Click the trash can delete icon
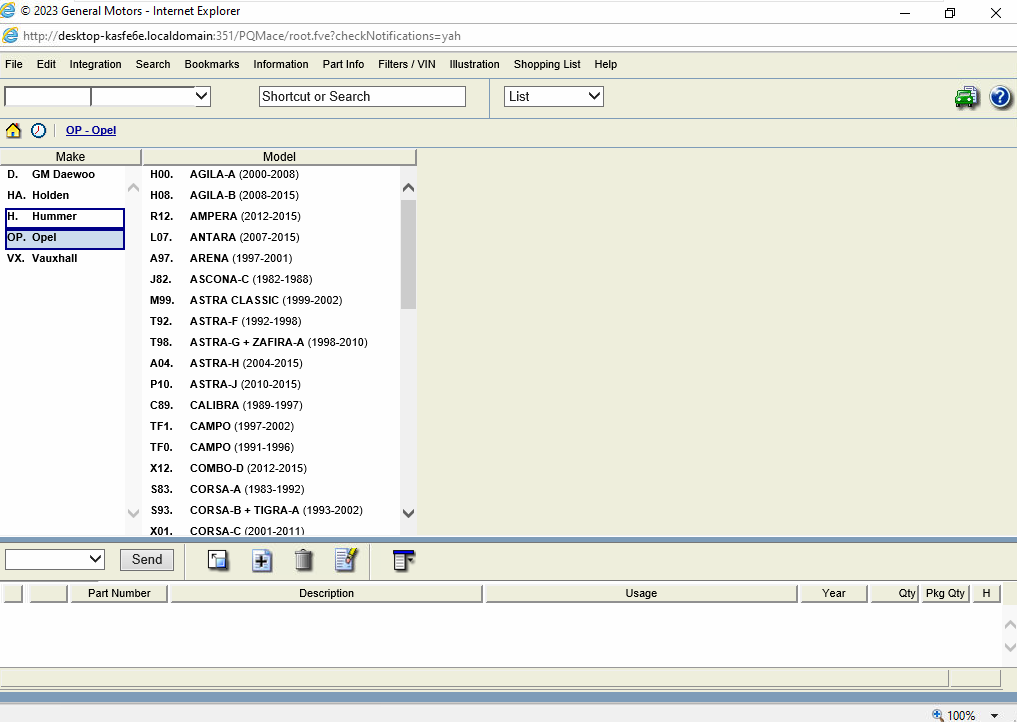The height and width of the screenshot is (722, 1017). (304, 560)
